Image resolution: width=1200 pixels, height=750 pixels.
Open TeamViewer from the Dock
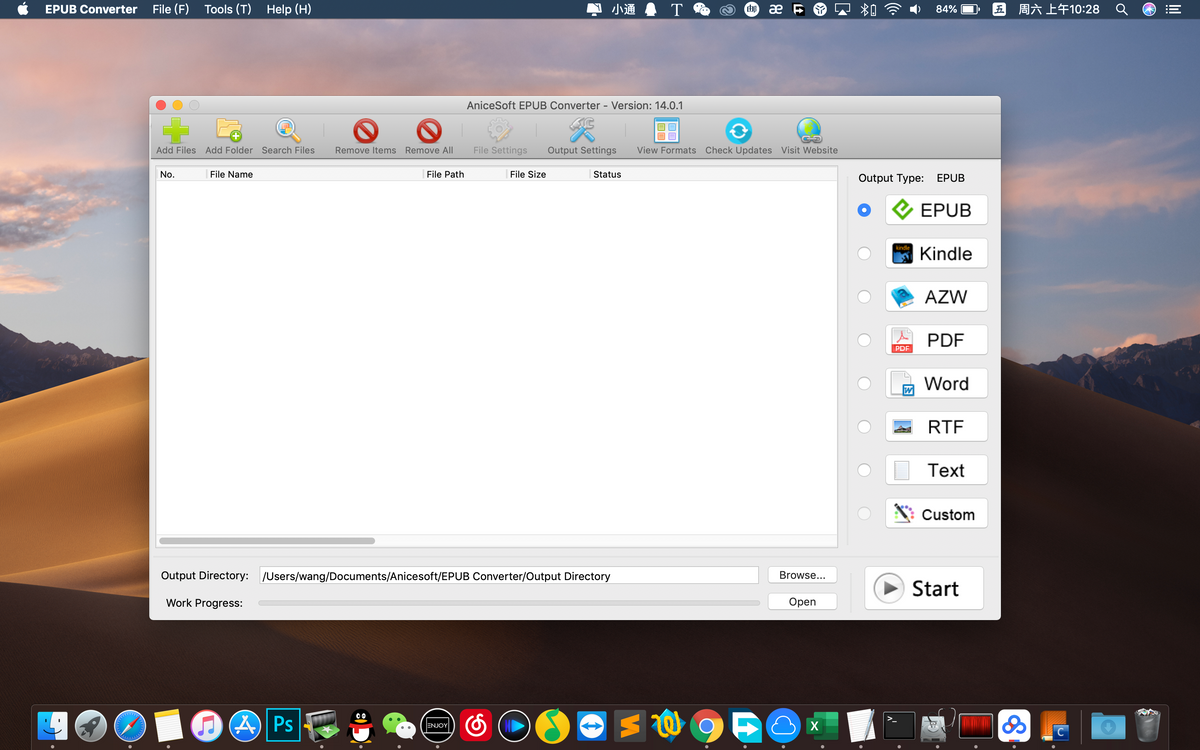(x=591, y=725)
